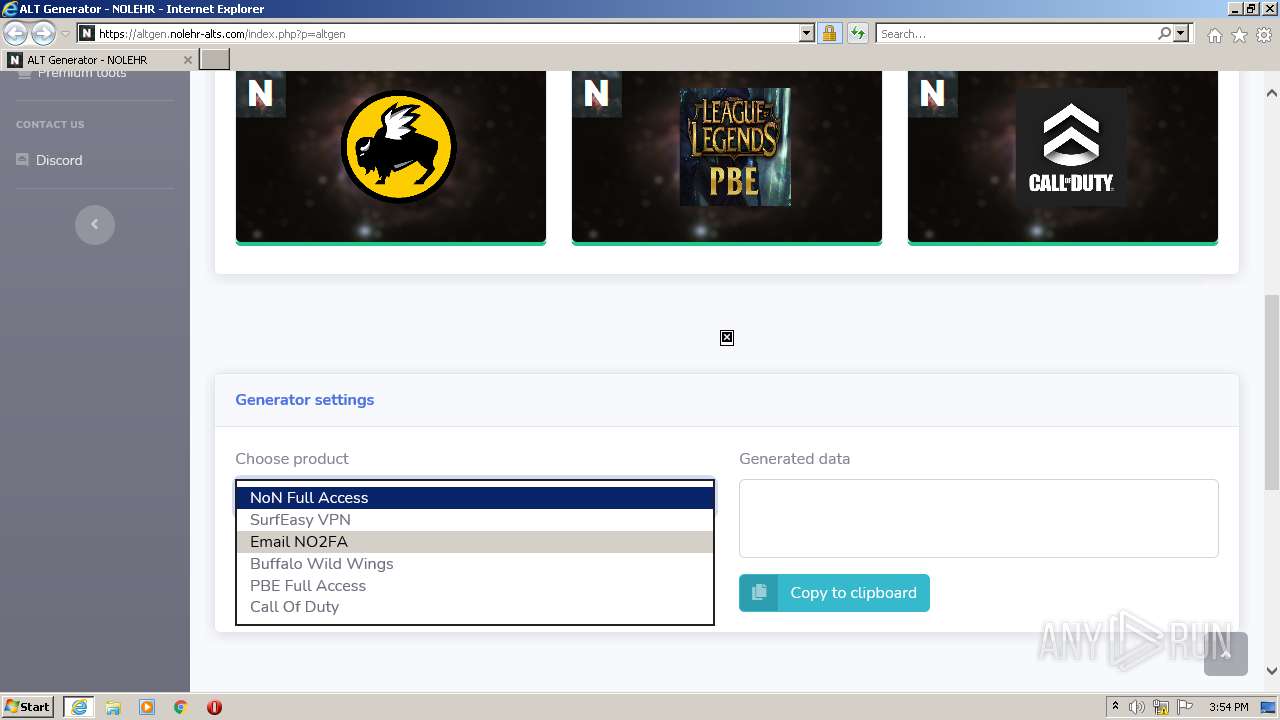Screen dimensions: 1280x720
Task: Choose Email NO2FA option
Action: coord(475,542)
